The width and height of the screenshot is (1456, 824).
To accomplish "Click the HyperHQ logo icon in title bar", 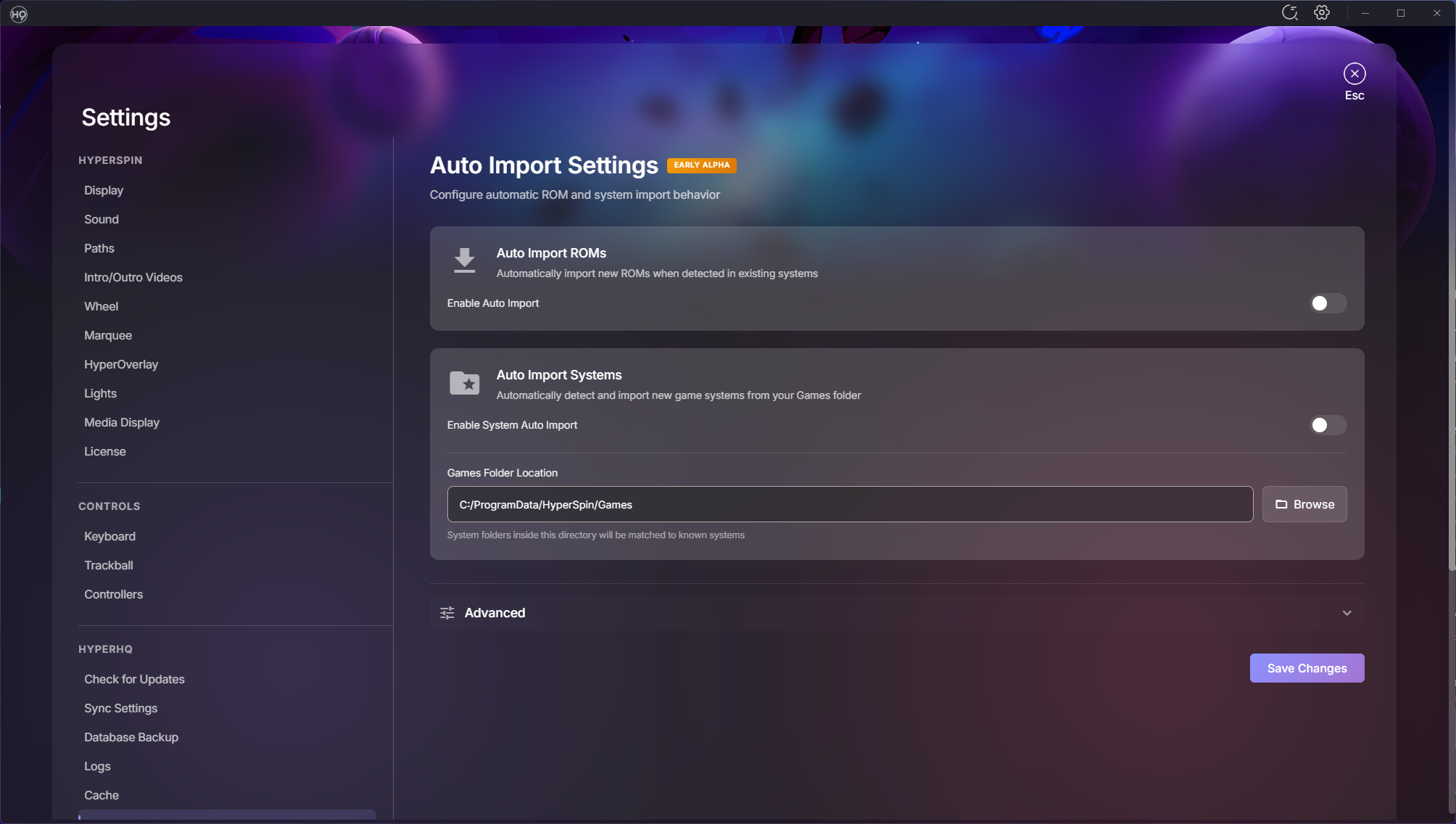I will [x=19, y=14].
